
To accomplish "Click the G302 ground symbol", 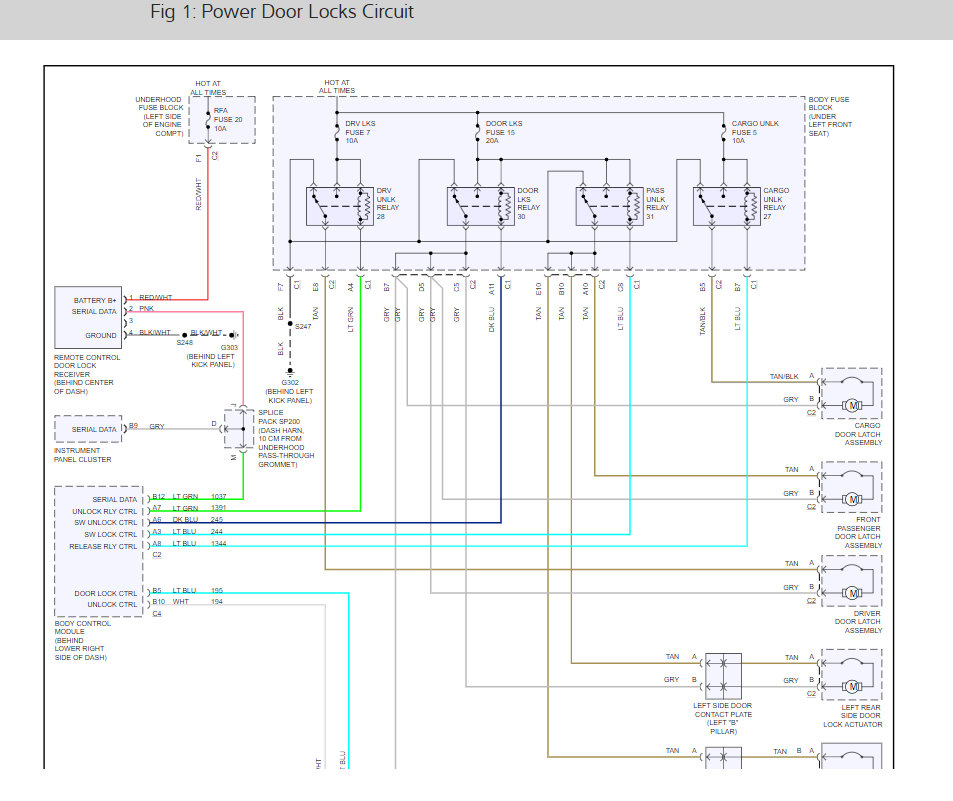I will point(290,371).
